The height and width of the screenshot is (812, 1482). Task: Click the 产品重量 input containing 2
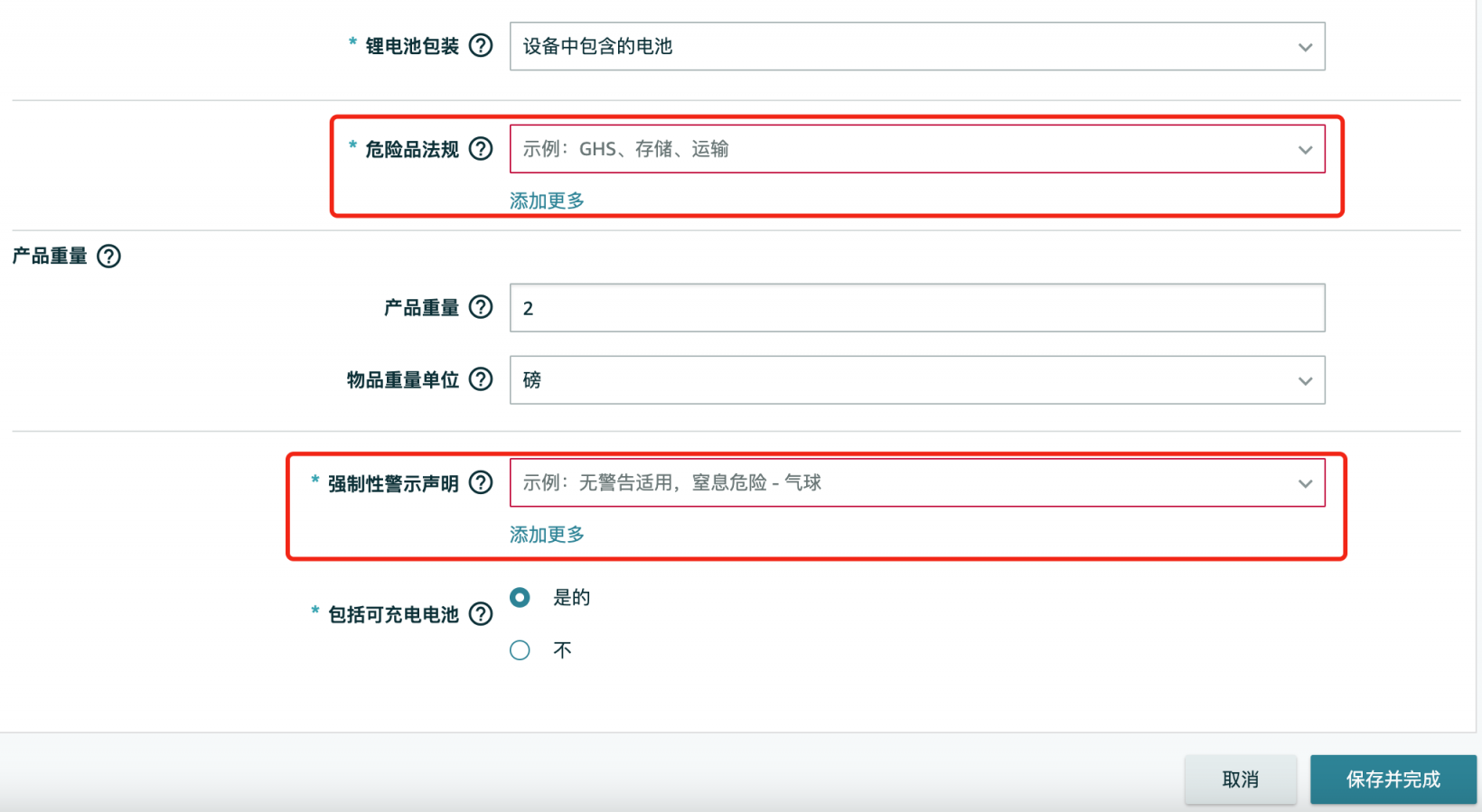point(917,308)
